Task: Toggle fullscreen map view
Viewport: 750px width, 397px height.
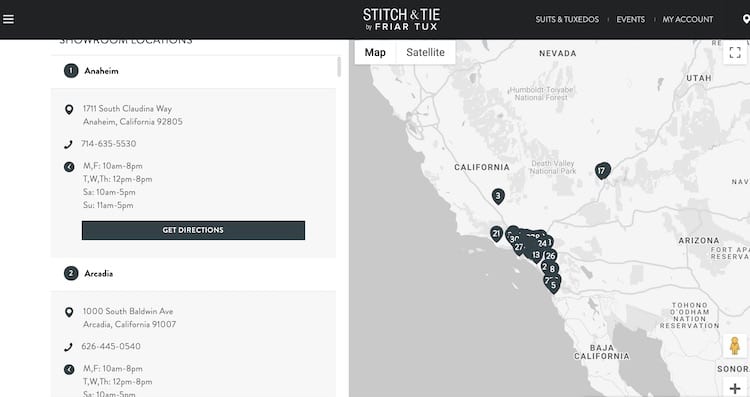Action: point(735,52)
